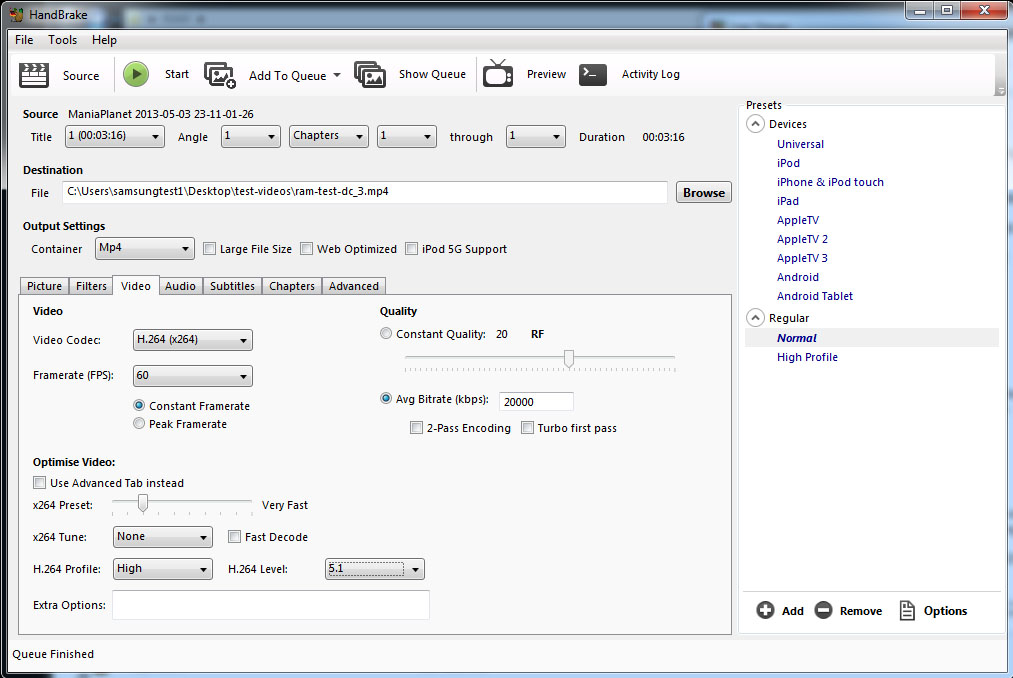Adjust the x264 Preset slider

[142, 504]
